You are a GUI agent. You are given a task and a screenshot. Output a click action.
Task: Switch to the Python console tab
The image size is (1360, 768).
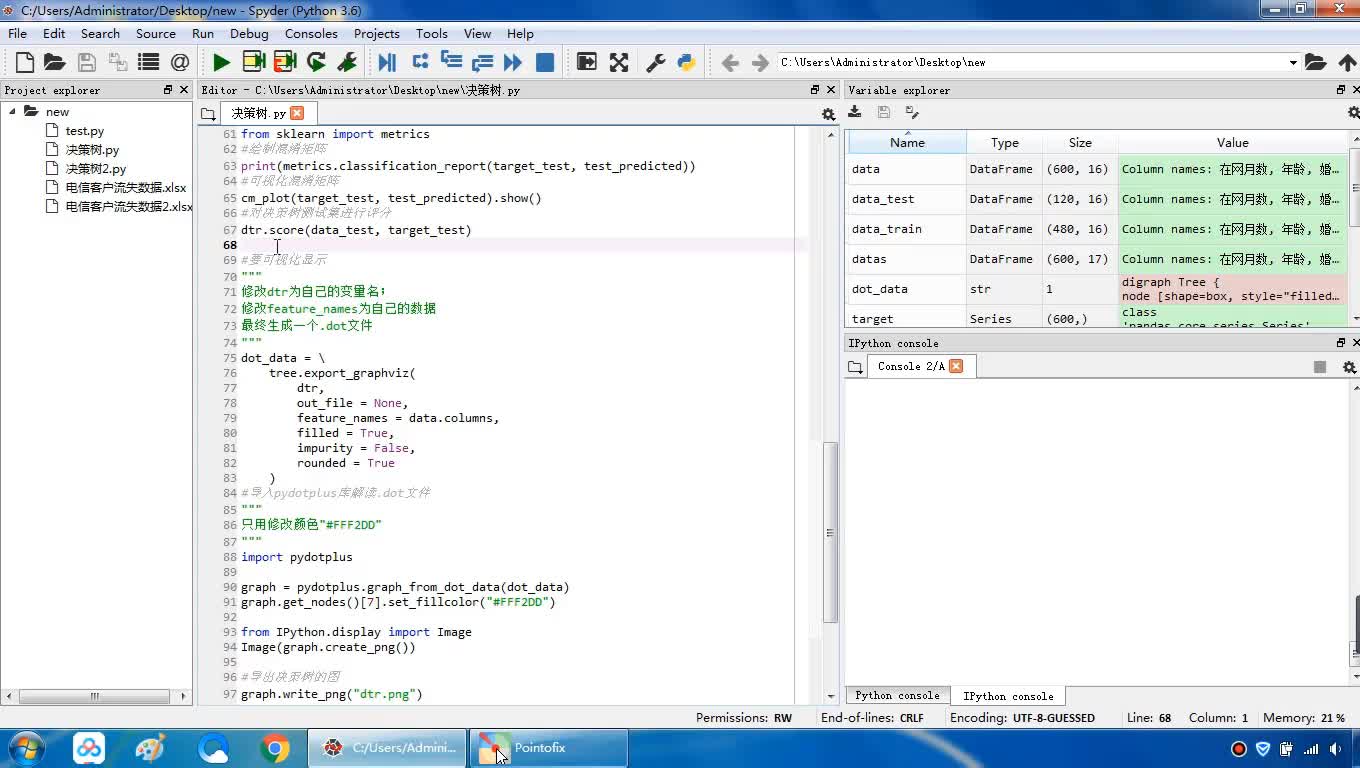[x=897, y=696]
